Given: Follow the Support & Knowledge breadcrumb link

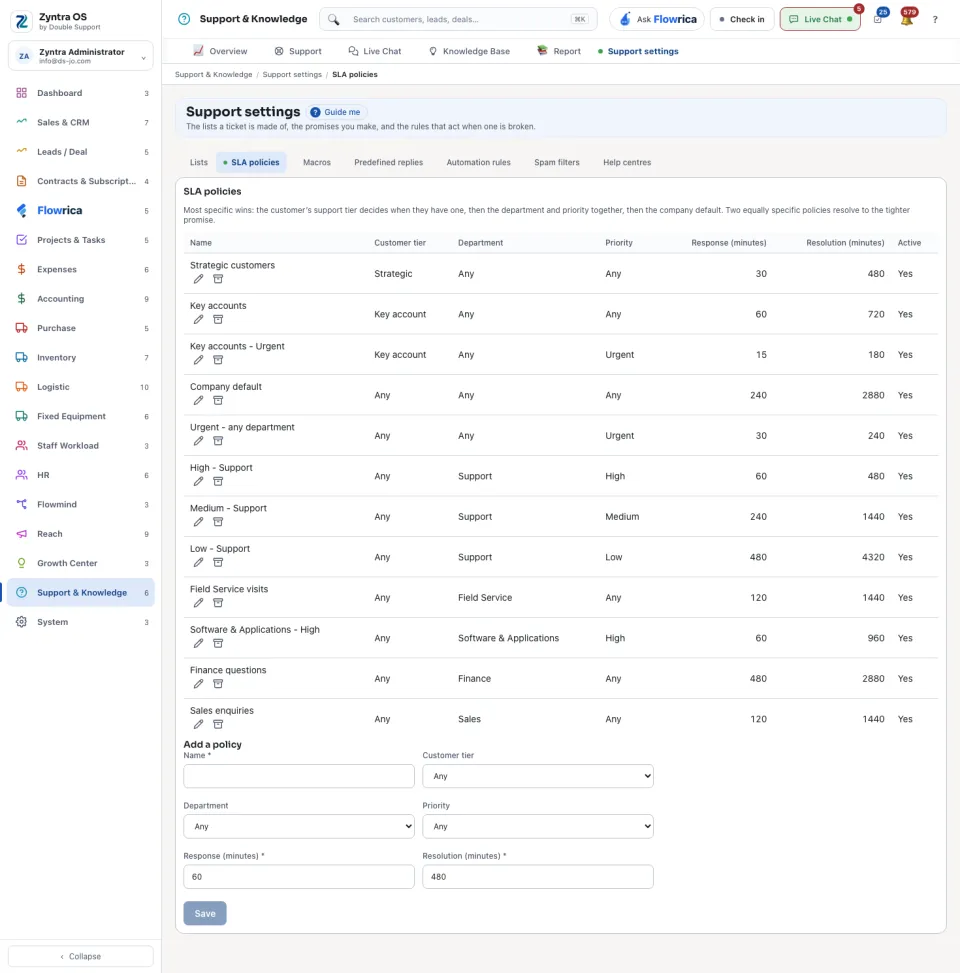Looking at the screenshot, I should 213,74.
